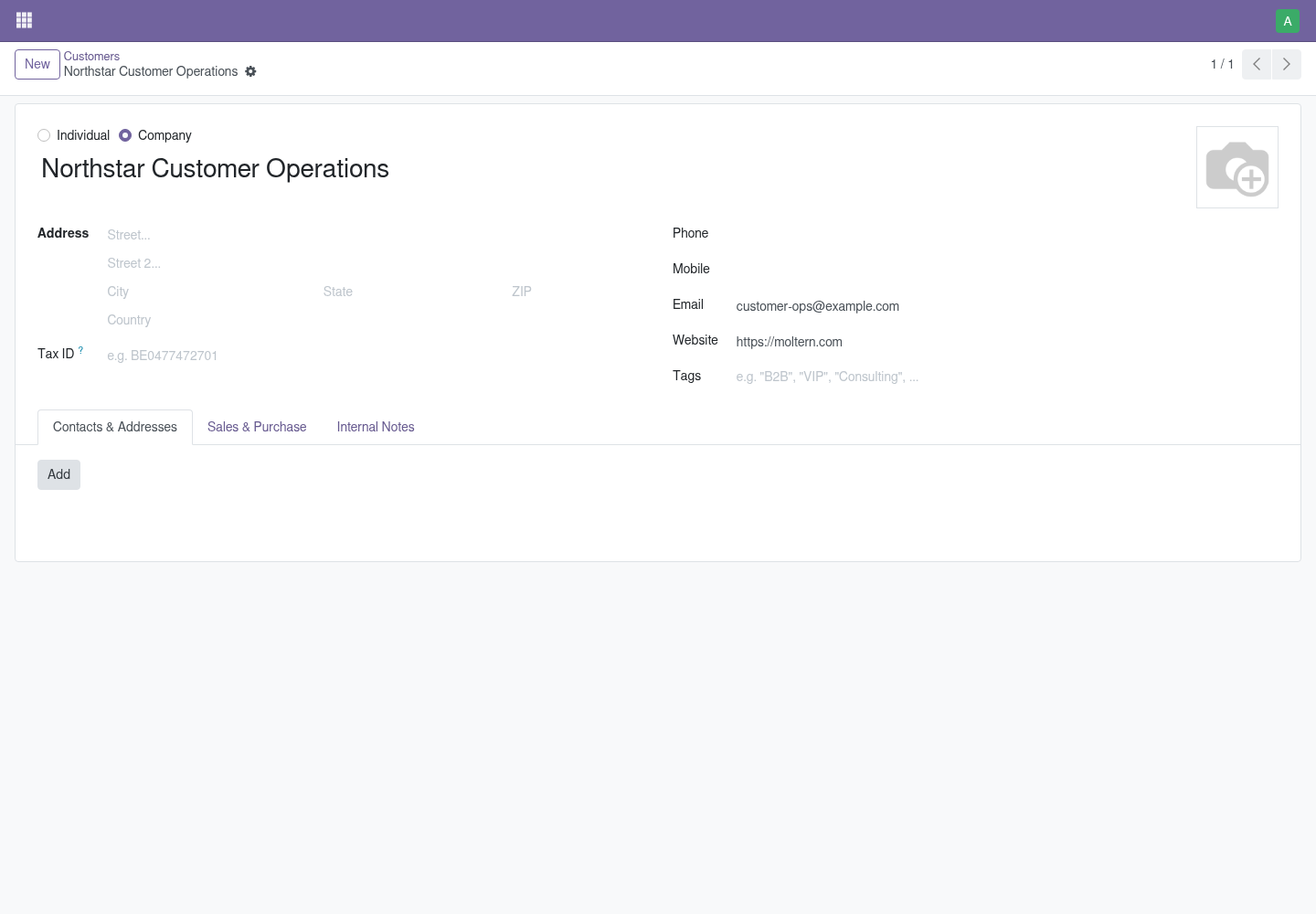Switch to the Contacts & Addresses tab
This screenshot has width=1316, height=914.
(x=115, y=427)
